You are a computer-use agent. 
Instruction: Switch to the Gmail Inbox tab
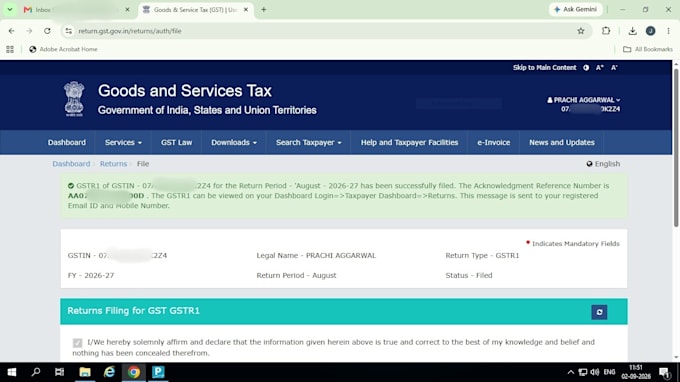[72, 10]
